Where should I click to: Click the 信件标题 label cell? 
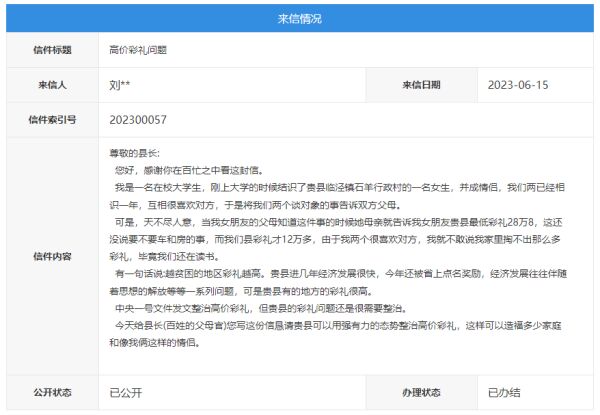coord(50,49)
